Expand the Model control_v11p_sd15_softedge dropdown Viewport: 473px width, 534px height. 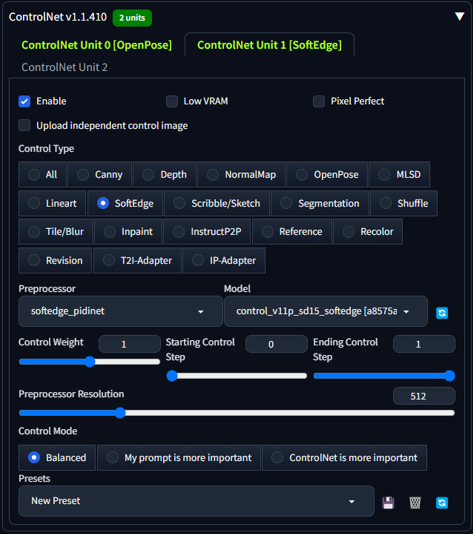[326, 311]
